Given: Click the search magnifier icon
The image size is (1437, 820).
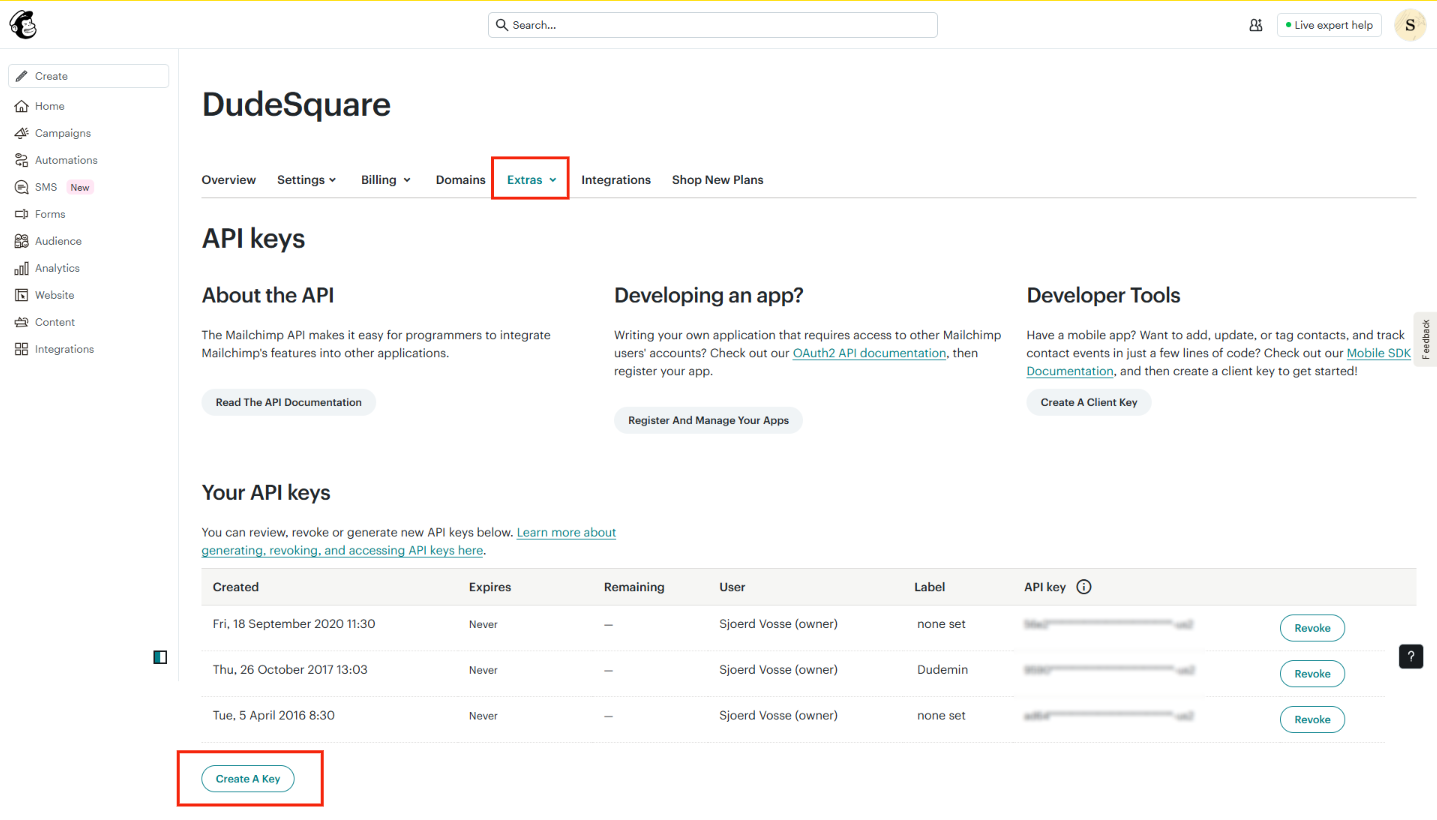Looking at the screenshot, I should [x=502, y=25].
